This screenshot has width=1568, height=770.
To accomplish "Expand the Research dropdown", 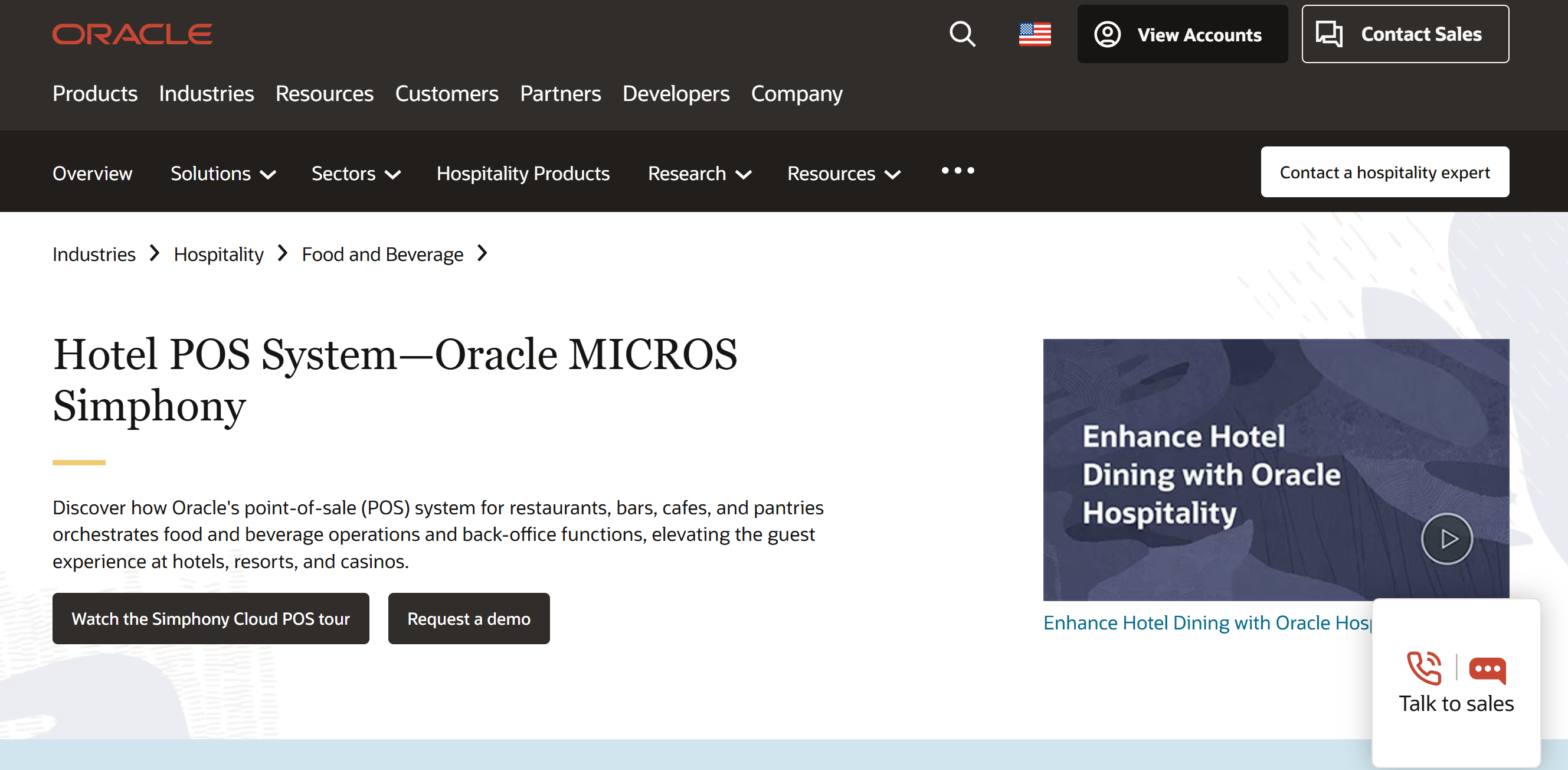I will pos(699,173).
